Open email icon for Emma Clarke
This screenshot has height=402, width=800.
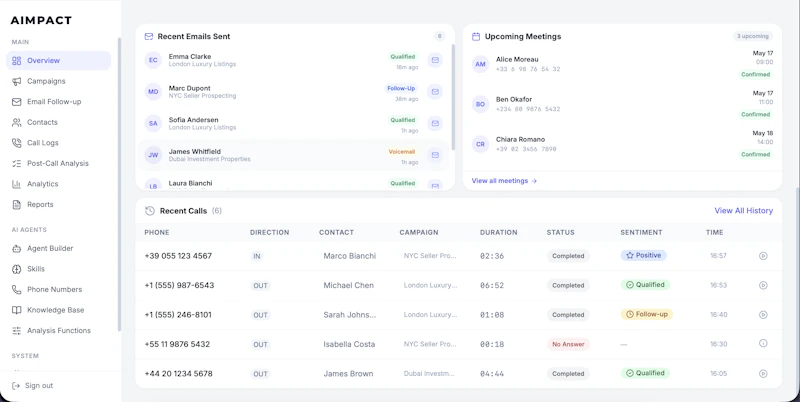click(435, 60)
